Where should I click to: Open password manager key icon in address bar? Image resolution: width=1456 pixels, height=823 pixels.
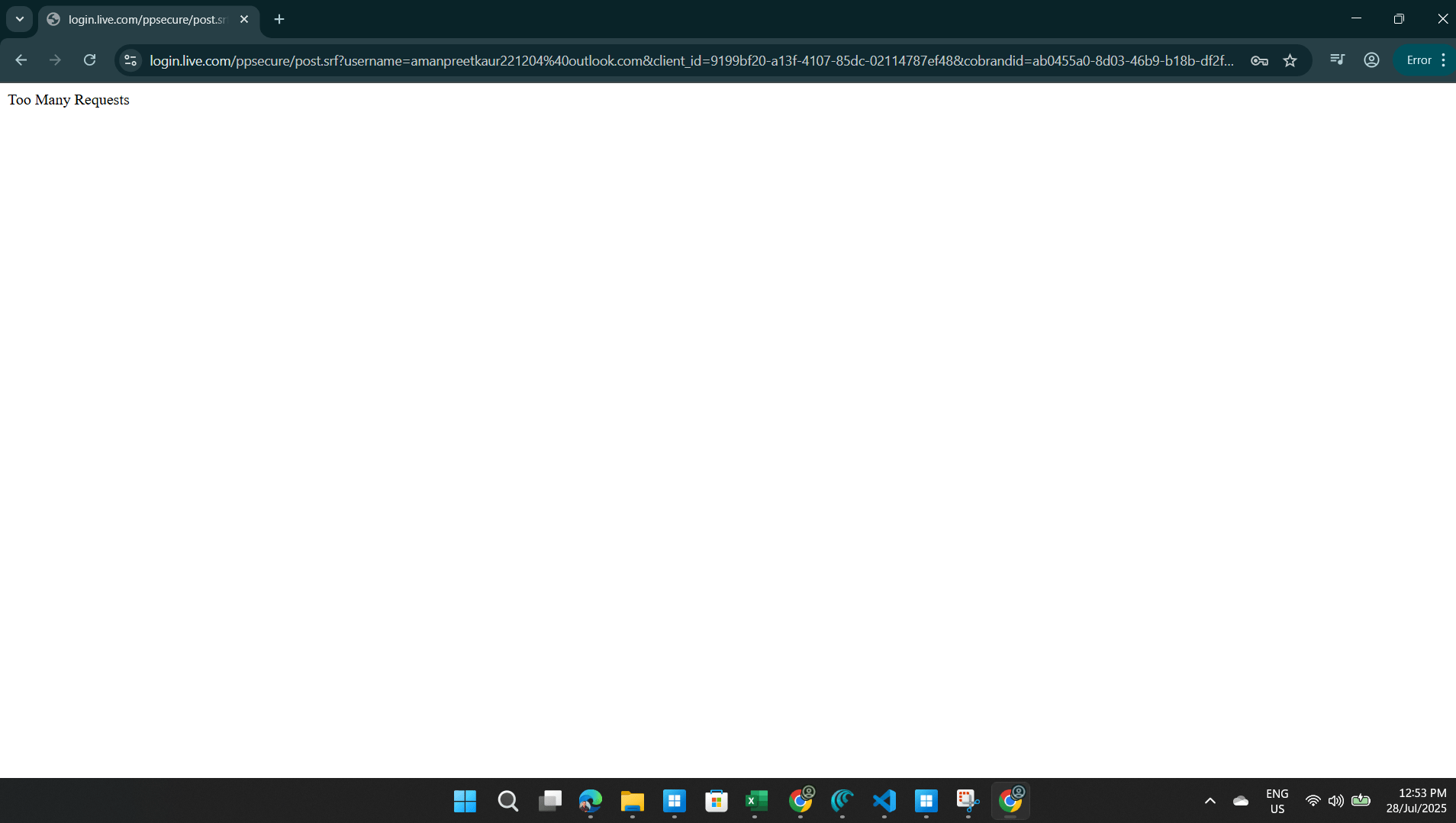[x=1259, y=60]
